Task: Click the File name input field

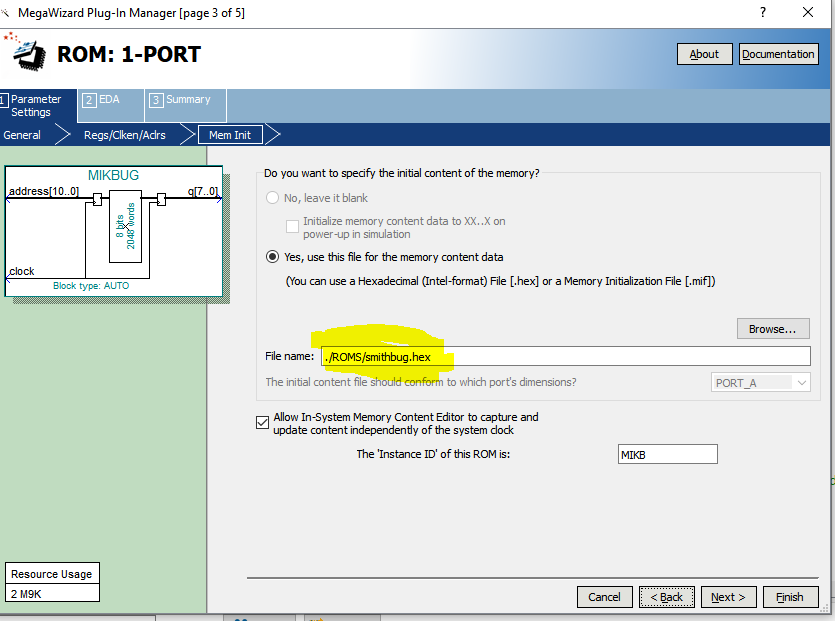Action: (x=564, y=356)
